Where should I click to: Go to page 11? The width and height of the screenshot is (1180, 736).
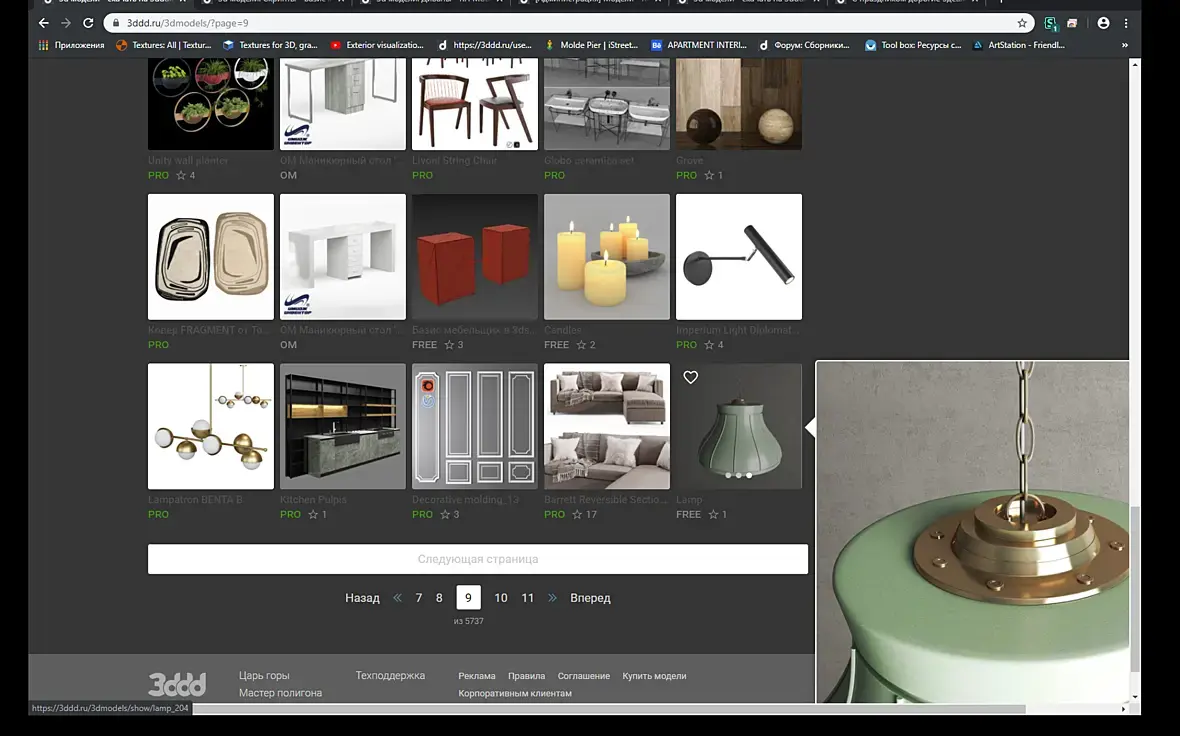click(x=528, y=598)
